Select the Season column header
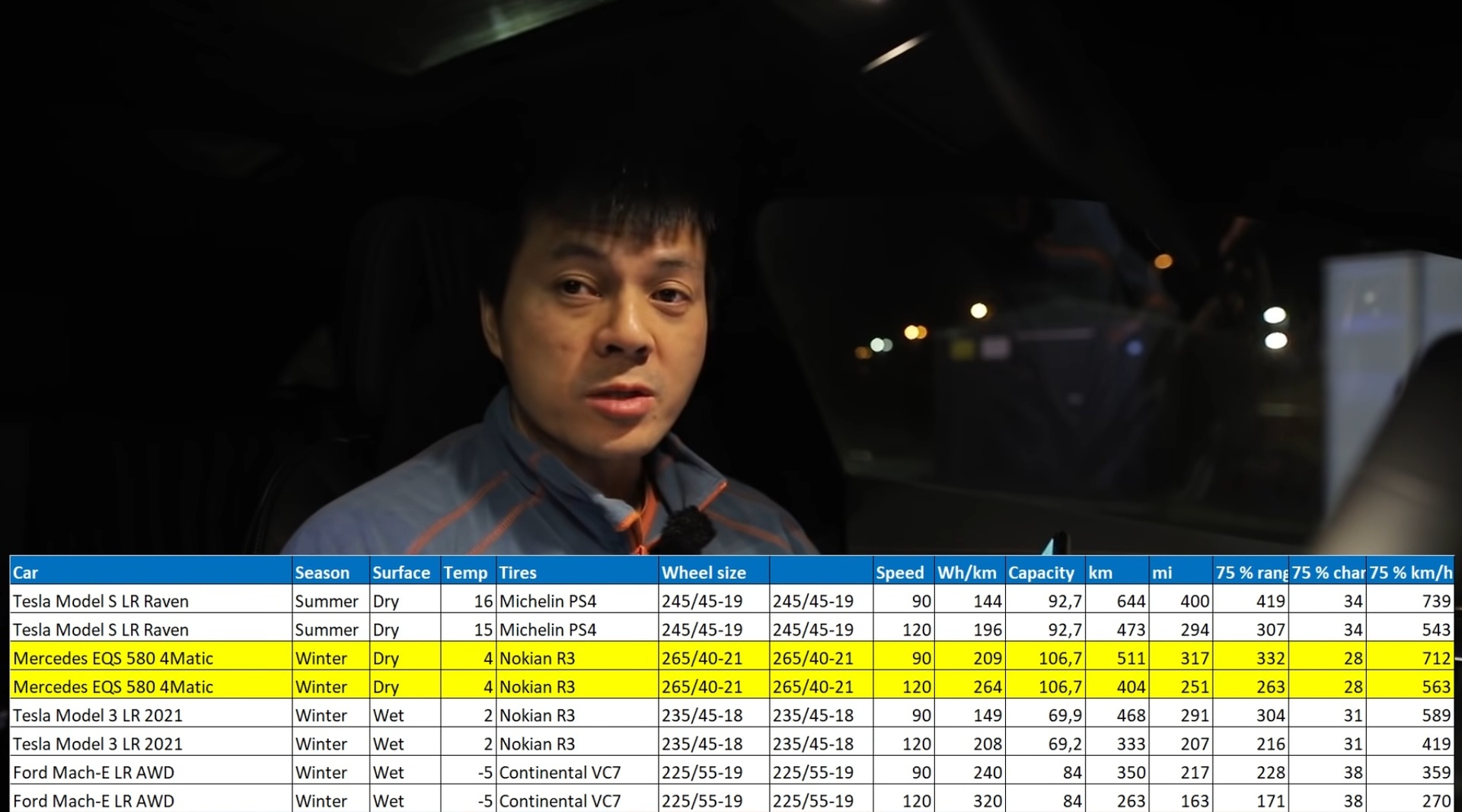The height and width of the screenshot is (812, 1462). [x=331, y=572]
